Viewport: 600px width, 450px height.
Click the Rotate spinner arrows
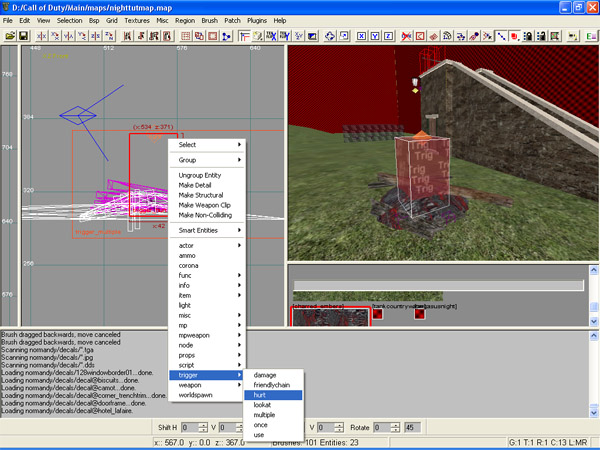(396, 427)
